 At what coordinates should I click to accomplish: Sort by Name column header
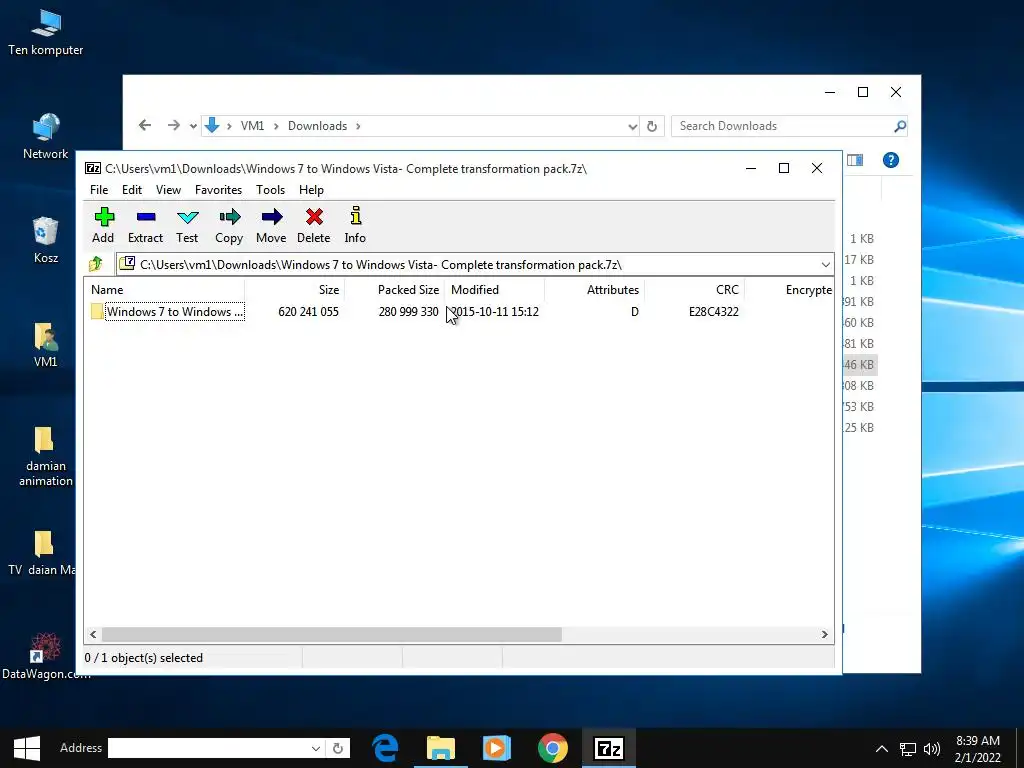pos(164,290)
